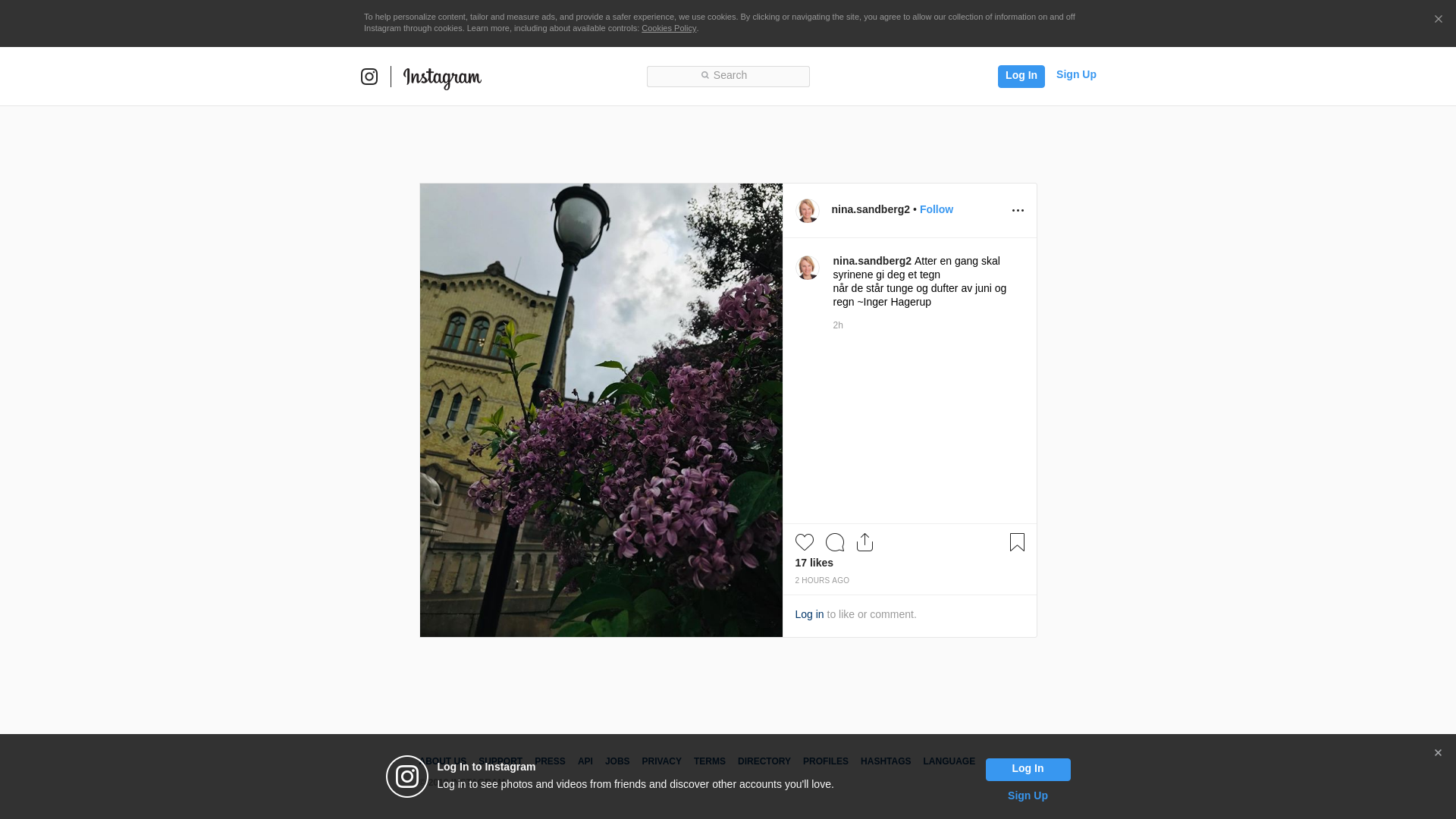This screenshot has height=819, width=1456.
Task: Click the bottom banner Log In button
Action: point(1028,770)
